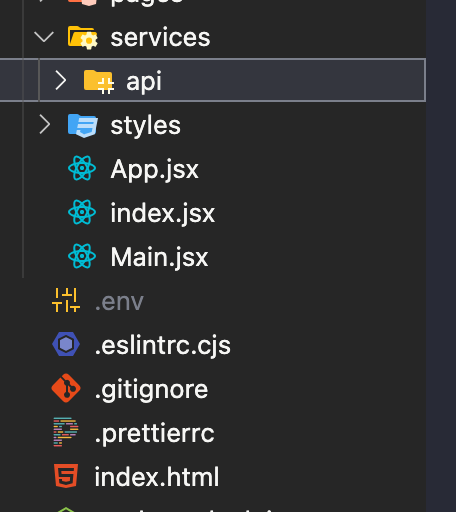Screen dimensions: 456x512
Task: Open the .gitignore file
Action: [x=151, y=390]
